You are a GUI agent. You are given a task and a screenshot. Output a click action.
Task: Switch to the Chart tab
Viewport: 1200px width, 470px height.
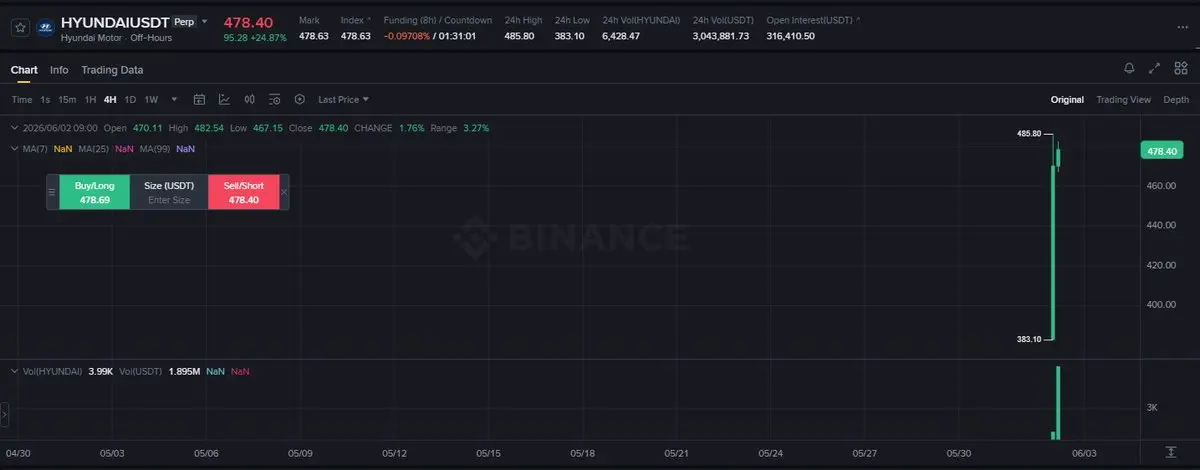pos(24,70)
